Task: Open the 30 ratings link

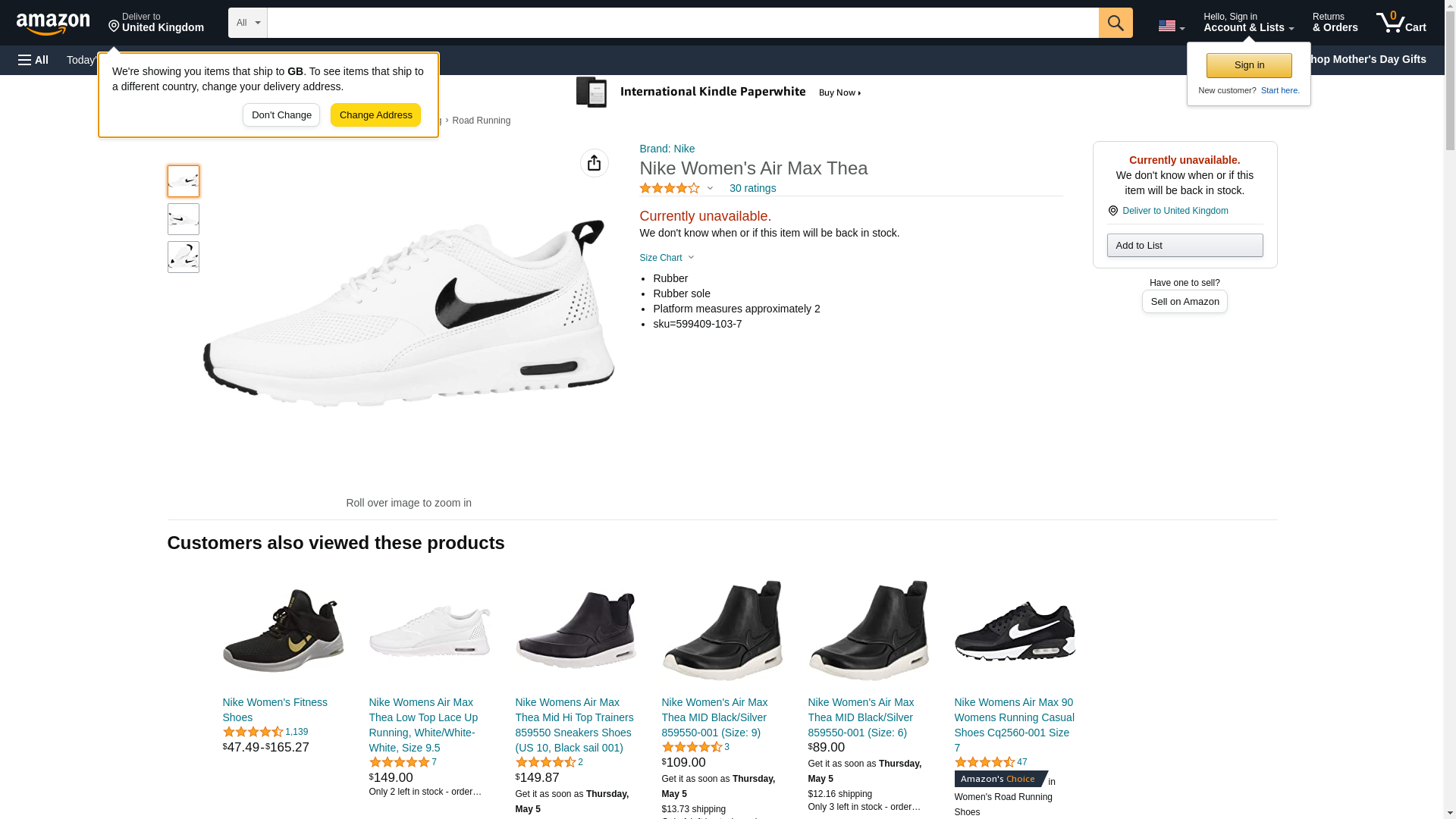Action: (752, 188)
